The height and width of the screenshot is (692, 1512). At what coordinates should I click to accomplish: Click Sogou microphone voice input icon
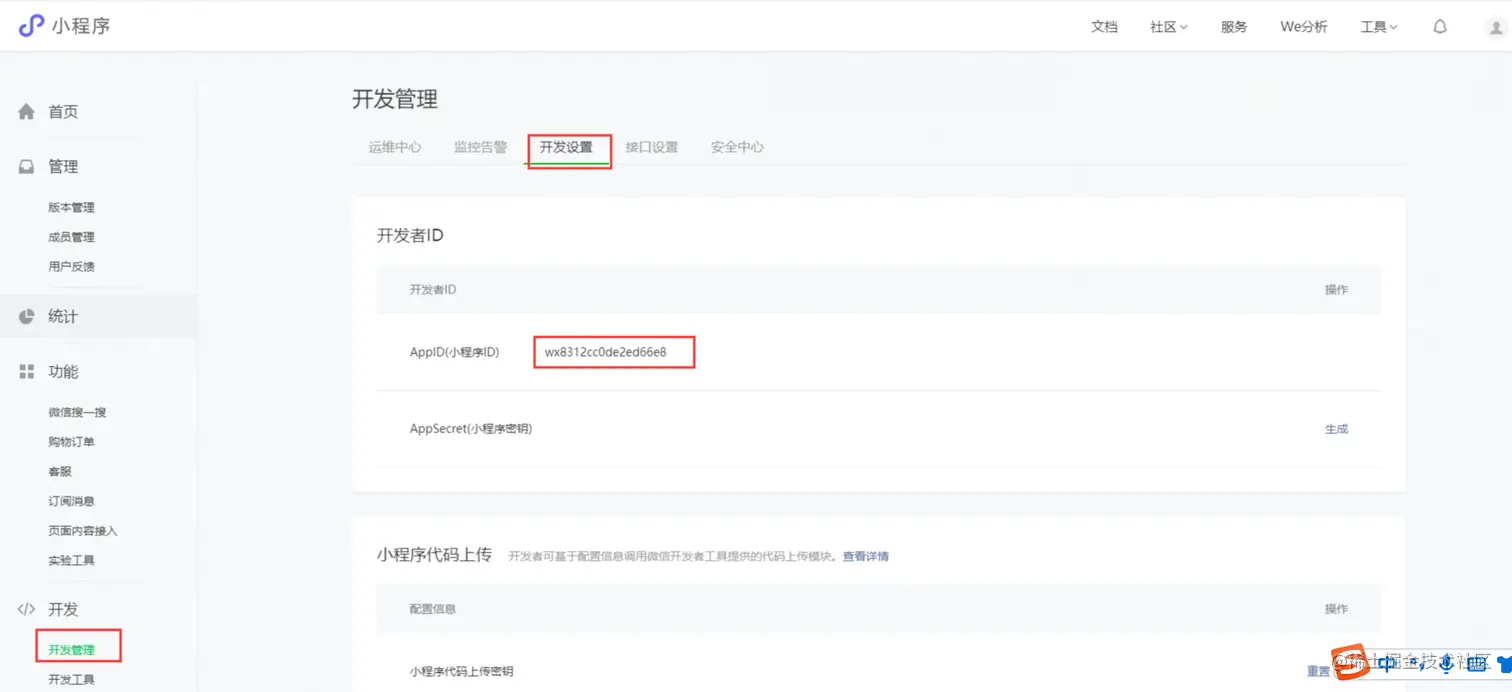click(1446, 664)
